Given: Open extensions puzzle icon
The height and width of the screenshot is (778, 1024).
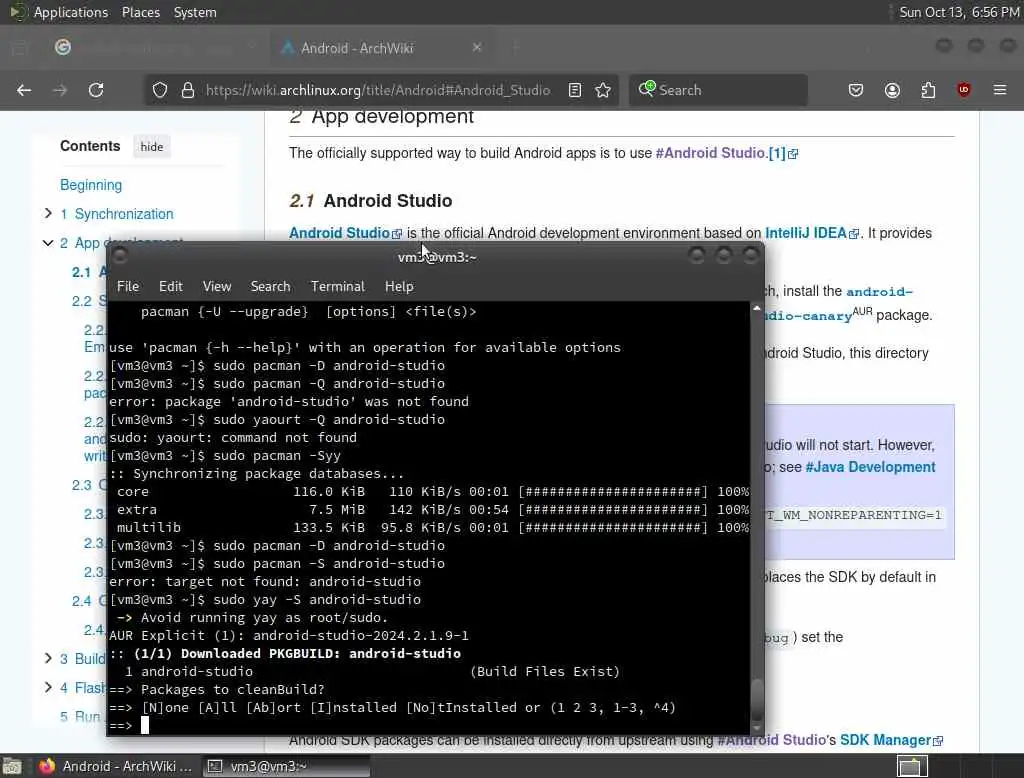Looking at the screenshot, I should [x=928, y=90].
